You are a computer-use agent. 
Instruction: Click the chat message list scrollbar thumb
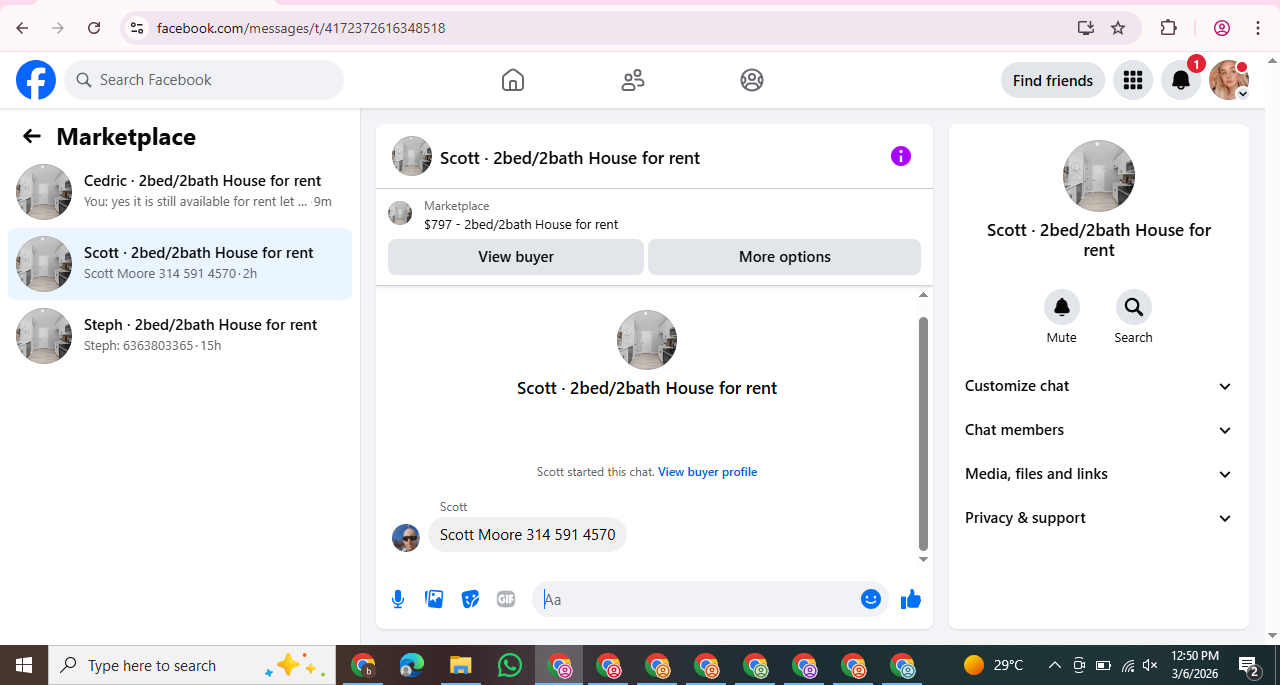click(x=923, y=433)
